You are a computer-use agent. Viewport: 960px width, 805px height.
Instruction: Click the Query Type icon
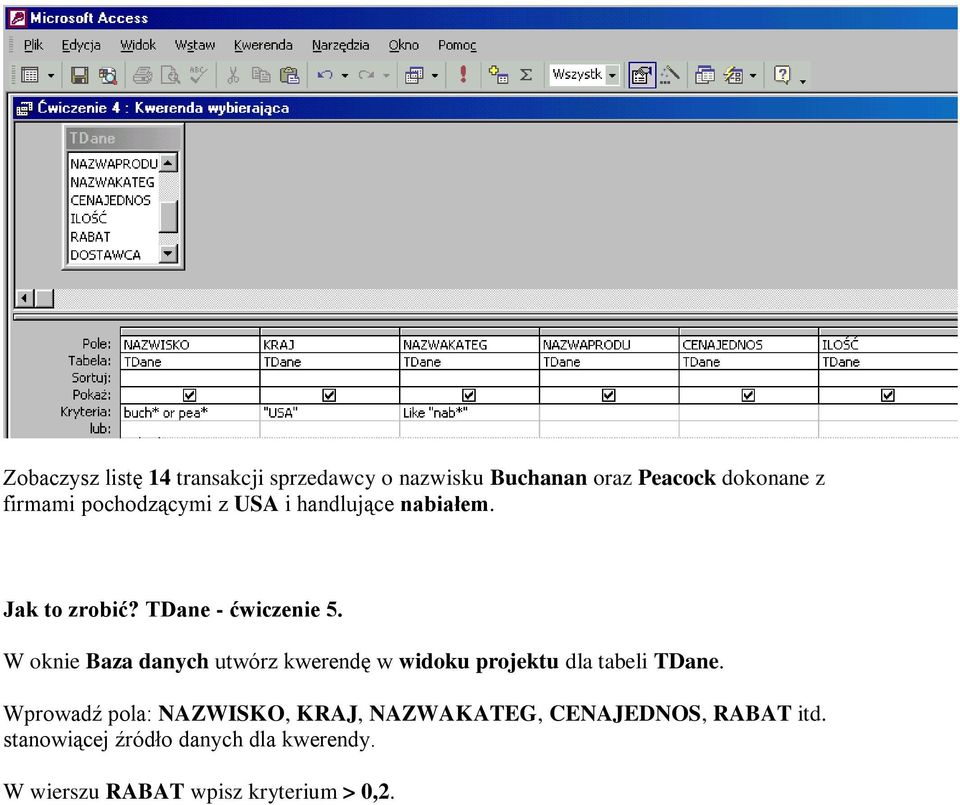pyautogui.click(x=414, y=75)
